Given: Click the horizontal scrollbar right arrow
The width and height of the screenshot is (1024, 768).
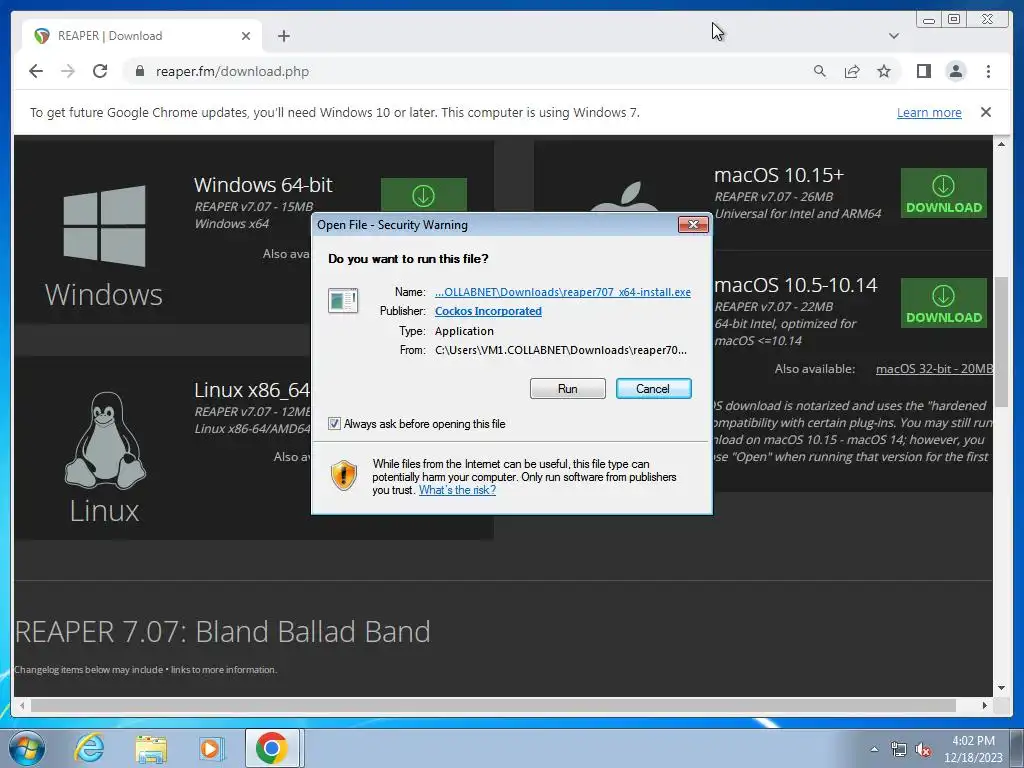Looking at the screenshot, I should (x=985, y=705).
